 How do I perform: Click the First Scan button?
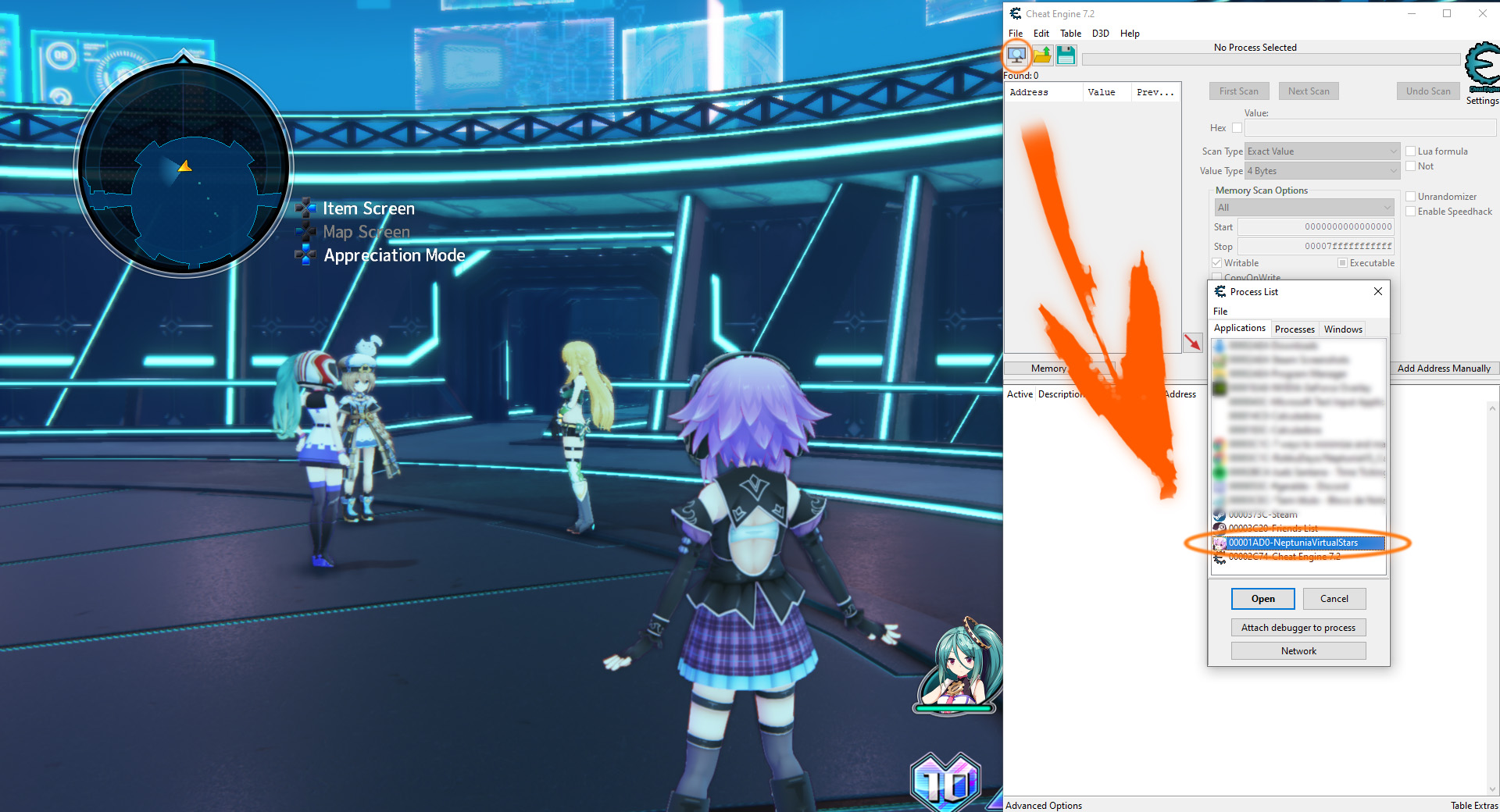[x=1239, y=91]
